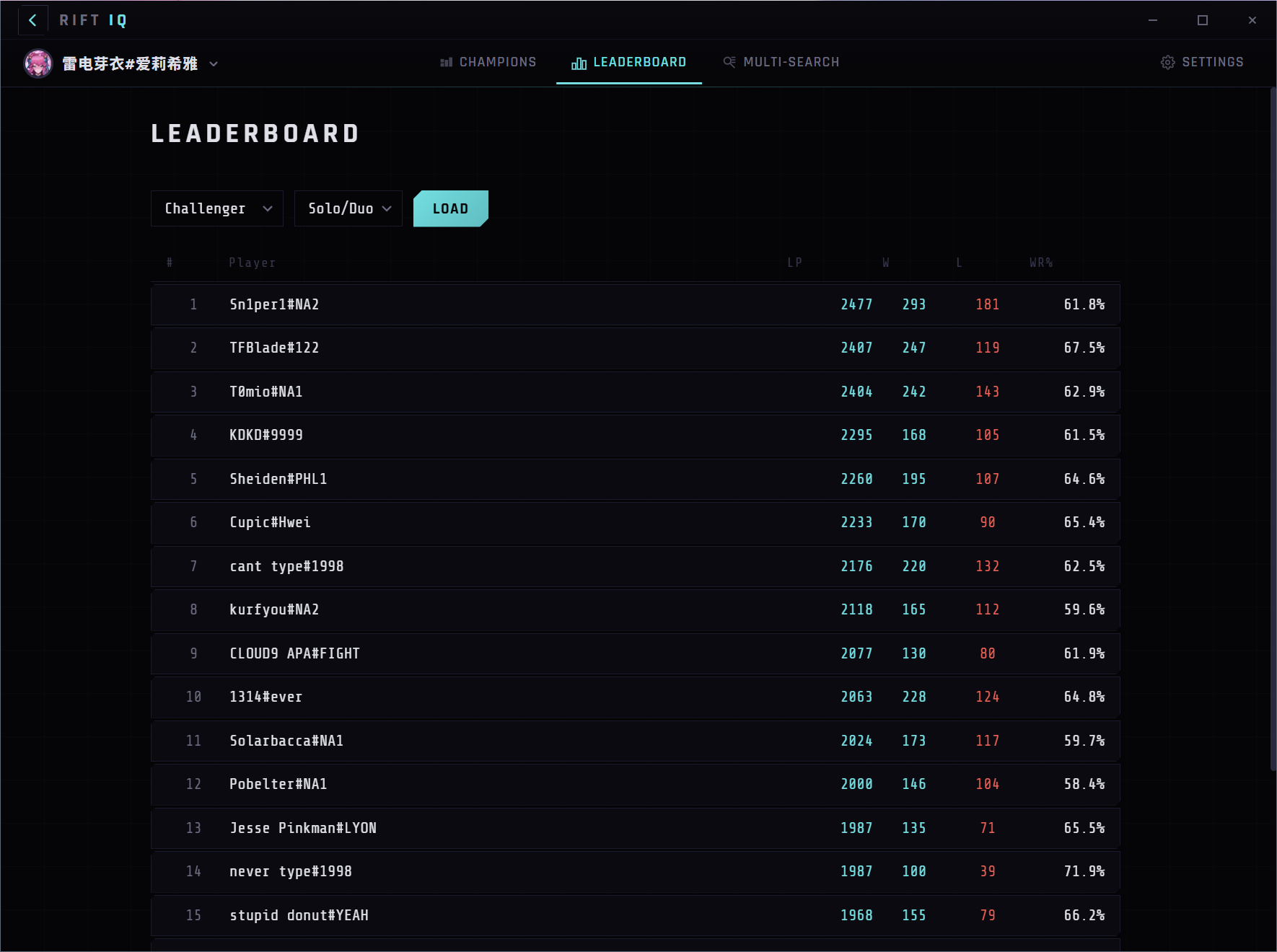Open the Challenger rank dropdown
The image size is (1277, 952).
(x=216, y=208)
